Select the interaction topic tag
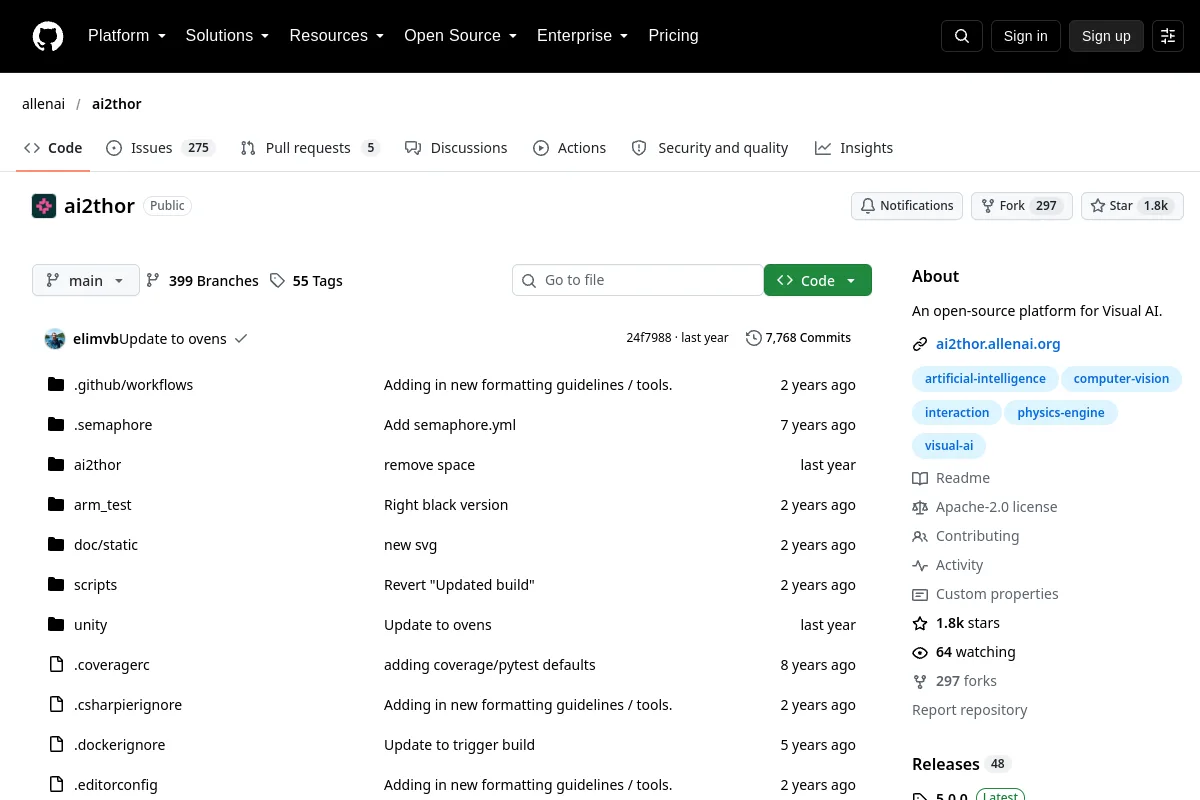The image size is (1200, 800). (x=957, y=413)
